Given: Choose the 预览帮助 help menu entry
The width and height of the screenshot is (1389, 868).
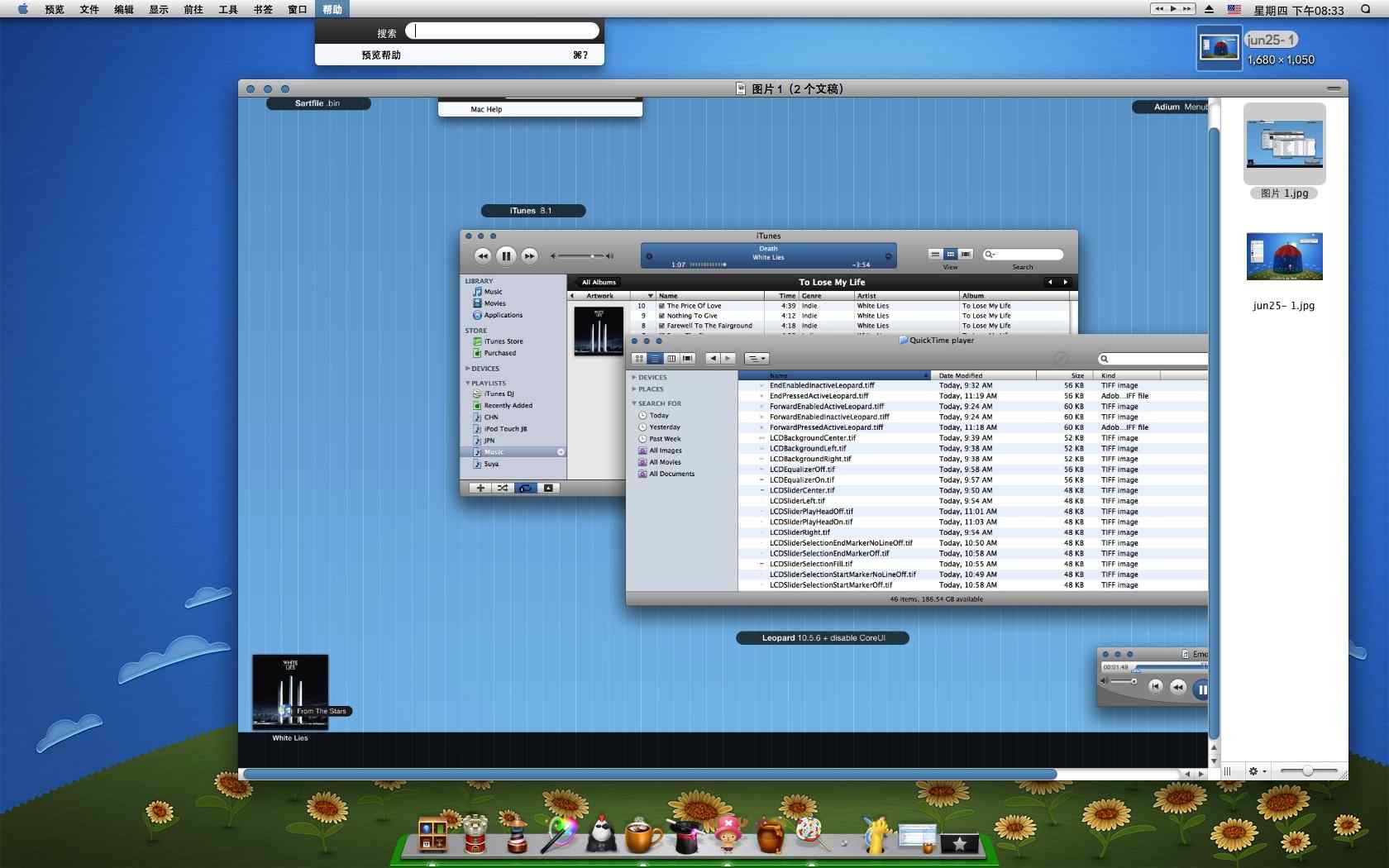Looking at the screenshot, I should [x=460, y=55].
